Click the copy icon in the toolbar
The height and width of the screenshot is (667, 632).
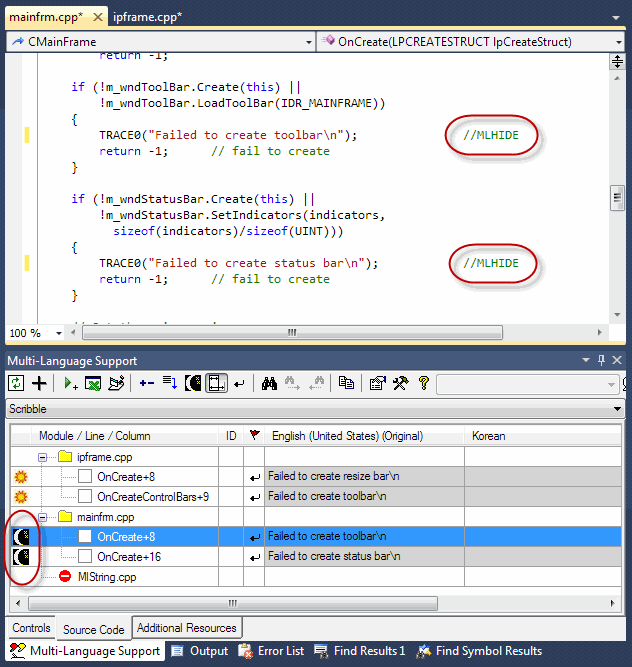tap(346, 383)
